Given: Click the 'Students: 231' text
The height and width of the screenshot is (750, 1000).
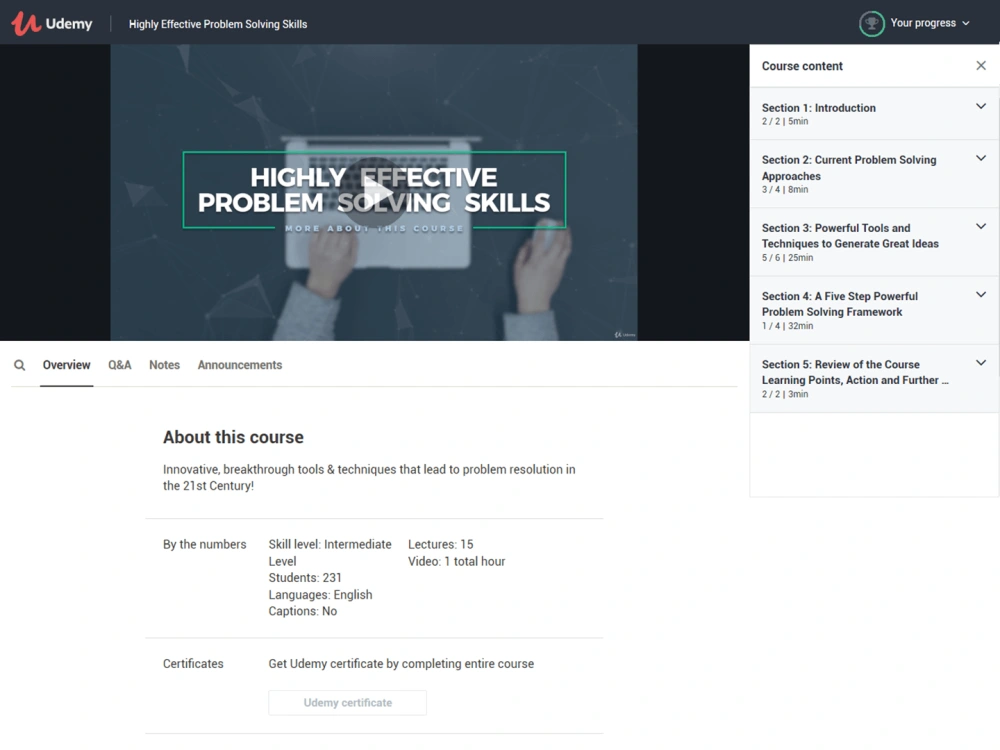Looking at the screenshot, I should pyautogui.click(x=305, y=577).
